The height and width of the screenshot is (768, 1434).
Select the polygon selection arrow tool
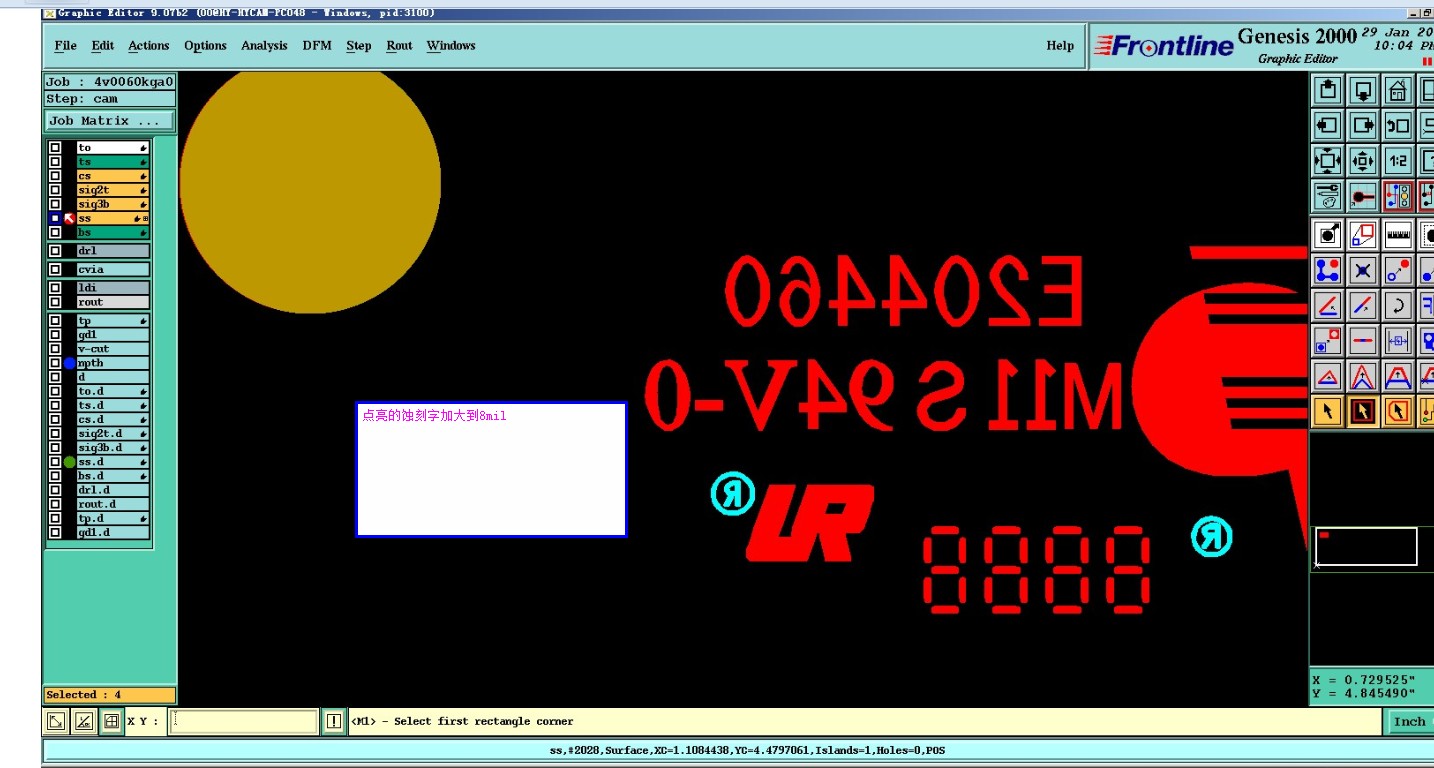tap(1398, 411)
